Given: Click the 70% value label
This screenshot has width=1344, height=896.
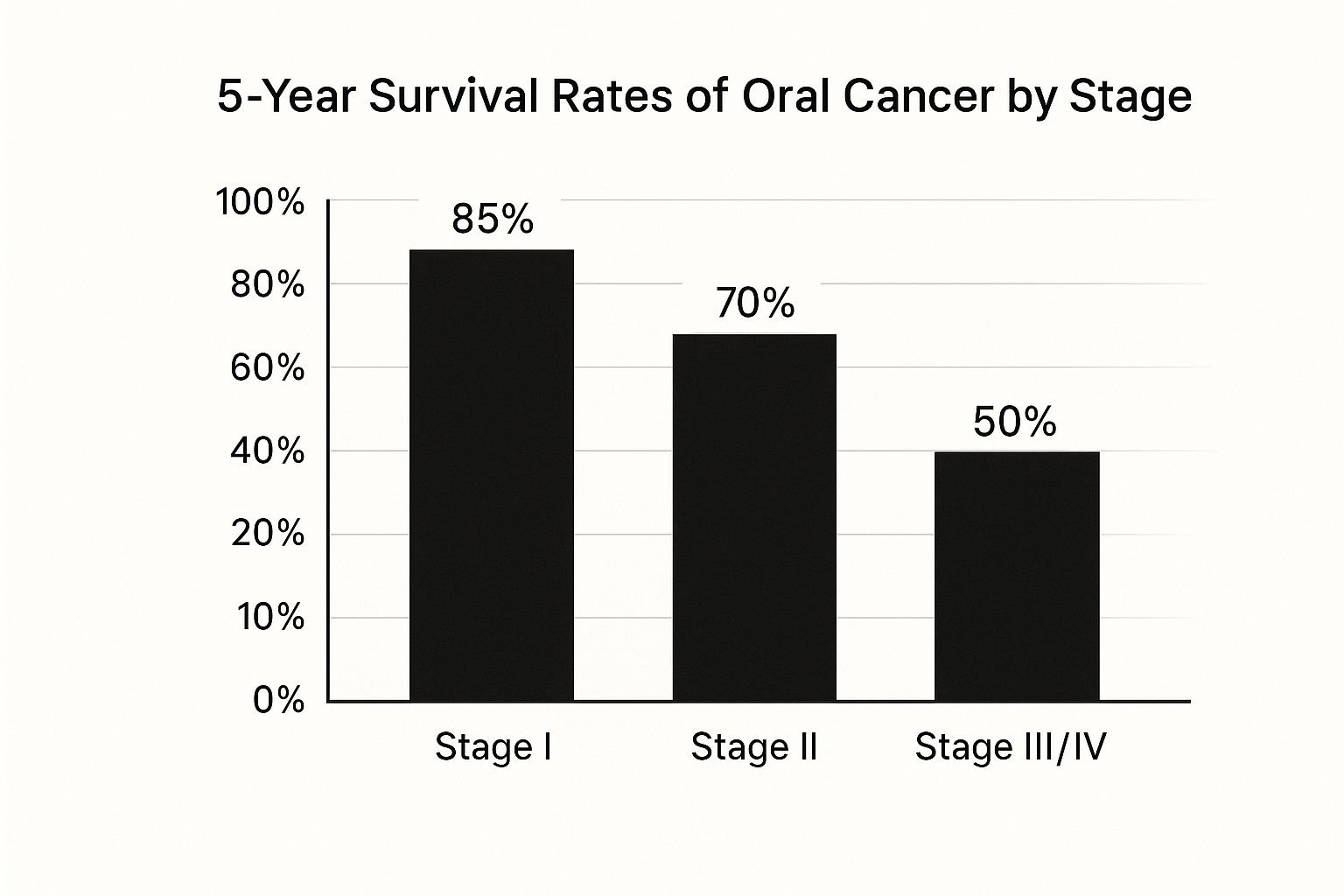Looking at the screenshot, I should (755, 304).
